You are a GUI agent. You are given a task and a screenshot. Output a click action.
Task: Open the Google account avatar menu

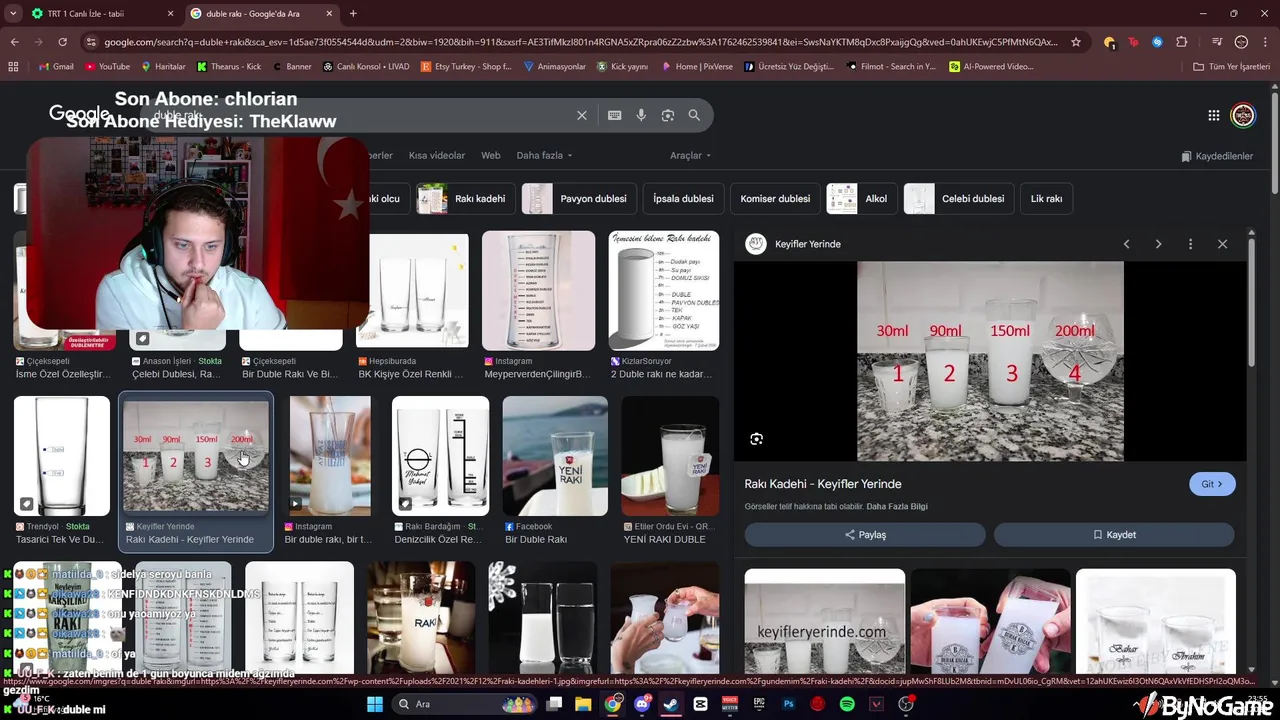point(1242,115)
